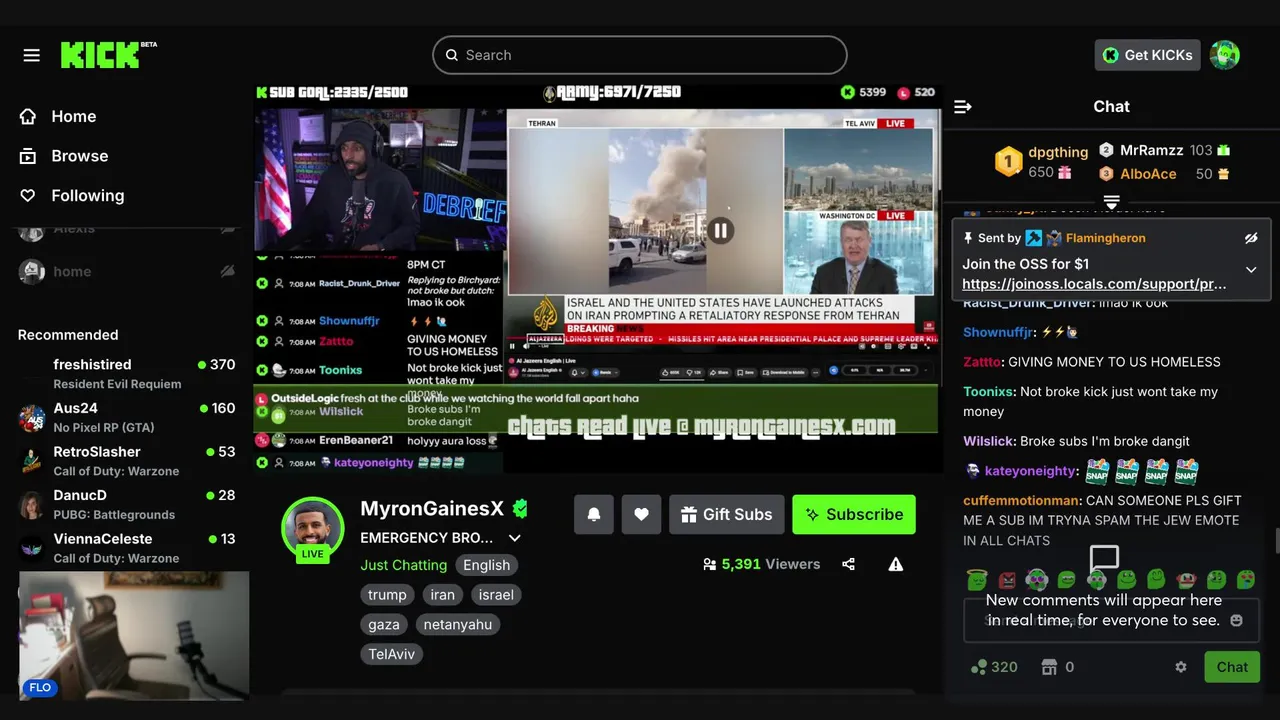Open recommended channel DanucD
The width and height of the screenshot is (1280, 720).
click(127, 504)
